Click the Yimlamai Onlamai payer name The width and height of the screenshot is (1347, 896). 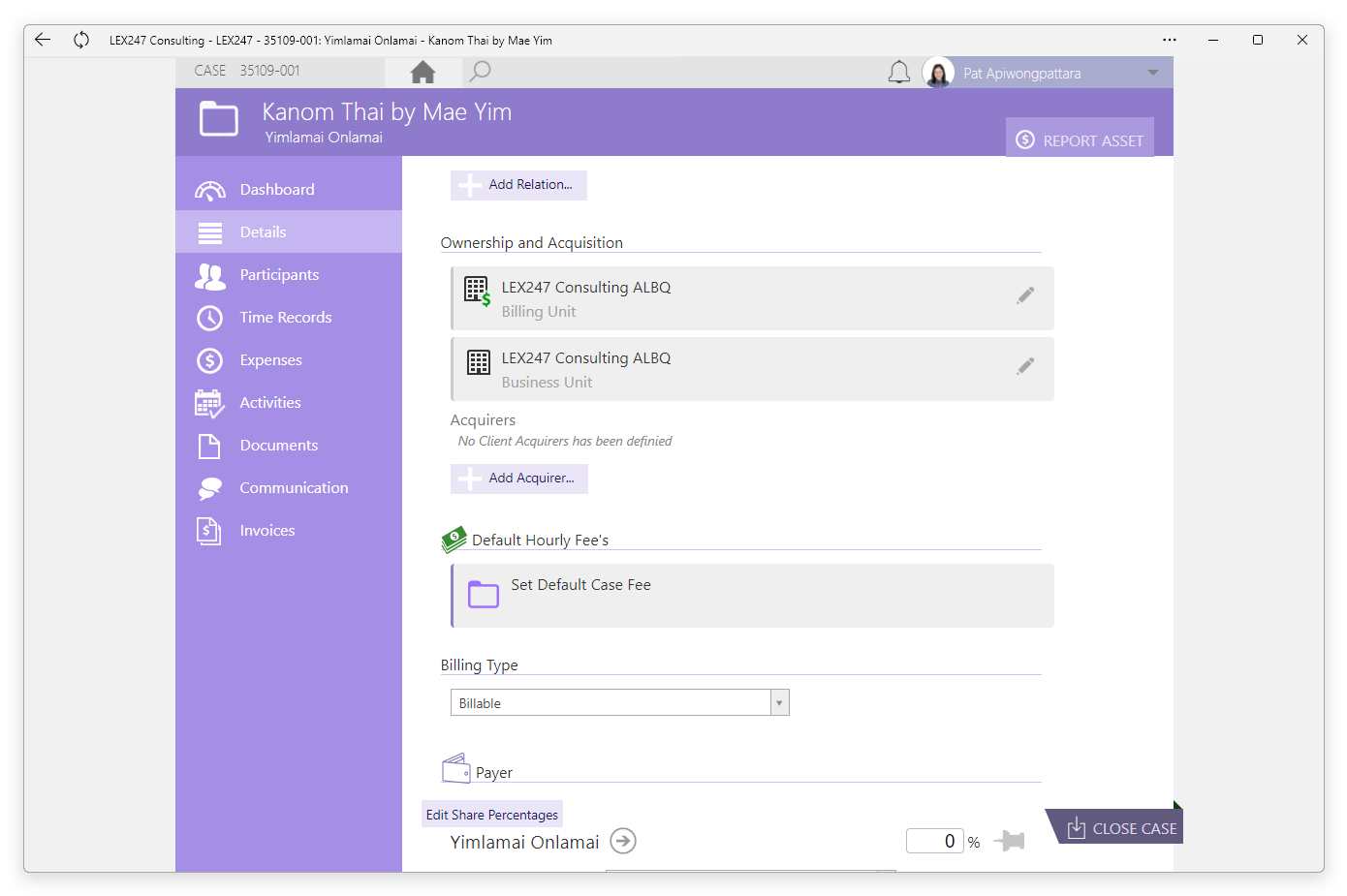pos(524,842)
